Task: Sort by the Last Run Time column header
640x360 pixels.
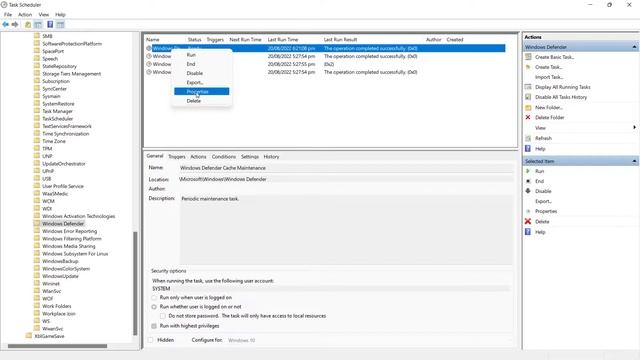Action: [282, 40]
